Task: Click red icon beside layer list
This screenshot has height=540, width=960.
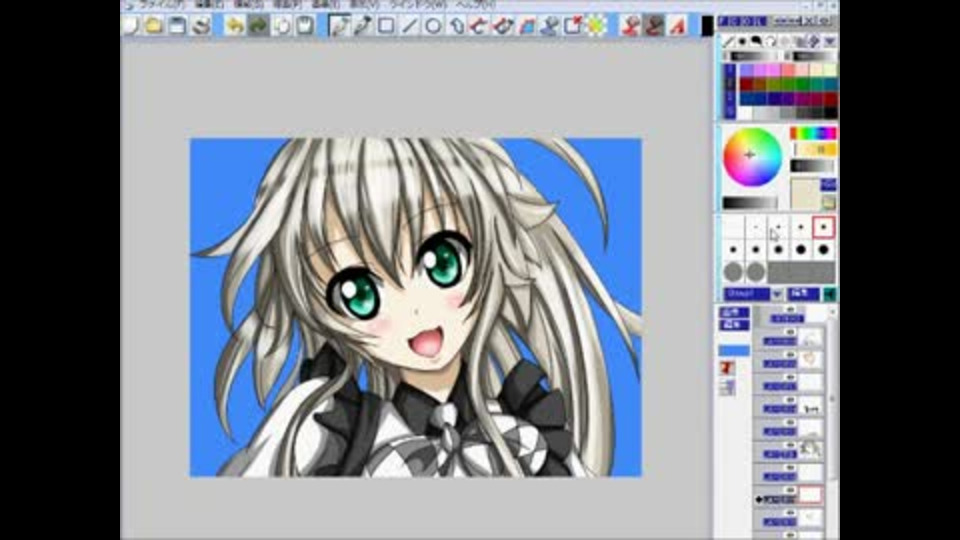Action: 727,368
